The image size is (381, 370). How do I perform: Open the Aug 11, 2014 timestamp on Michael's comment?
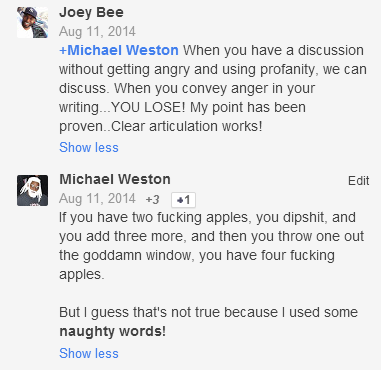[97, 199]
